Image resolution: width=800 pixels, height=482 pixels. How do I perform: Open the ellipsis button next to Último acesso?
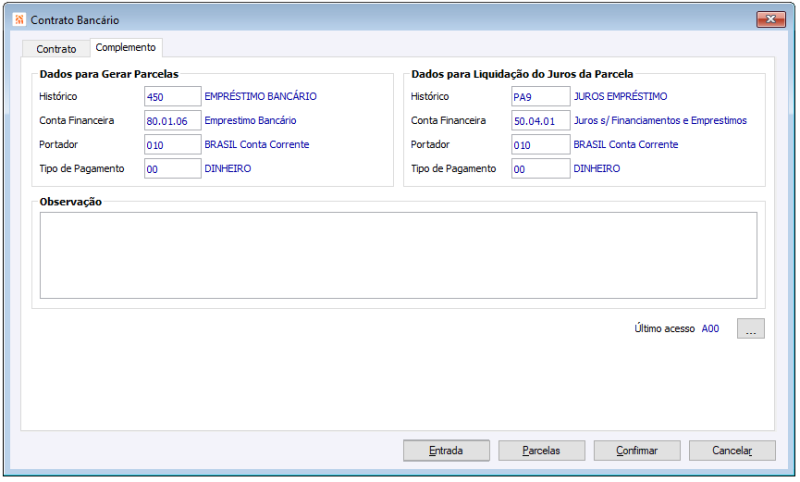[x=751, y=329]
